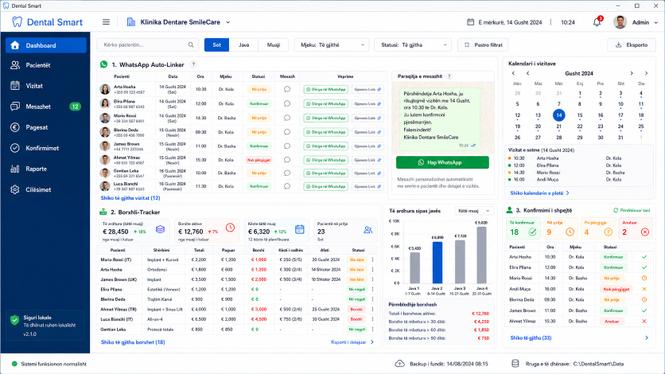Viewport: 665px width, 374px height.
Task: Open the Shiko të gjitha vizitat (12) link
Action: (x=130, y=198)
